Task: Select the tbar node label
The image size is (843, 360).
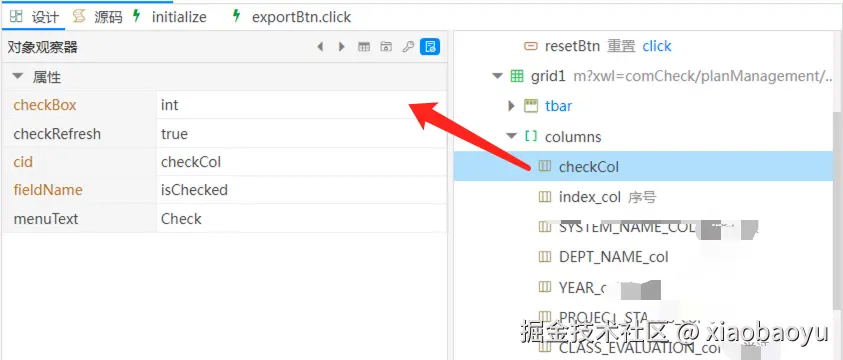Action: (558, 106)
